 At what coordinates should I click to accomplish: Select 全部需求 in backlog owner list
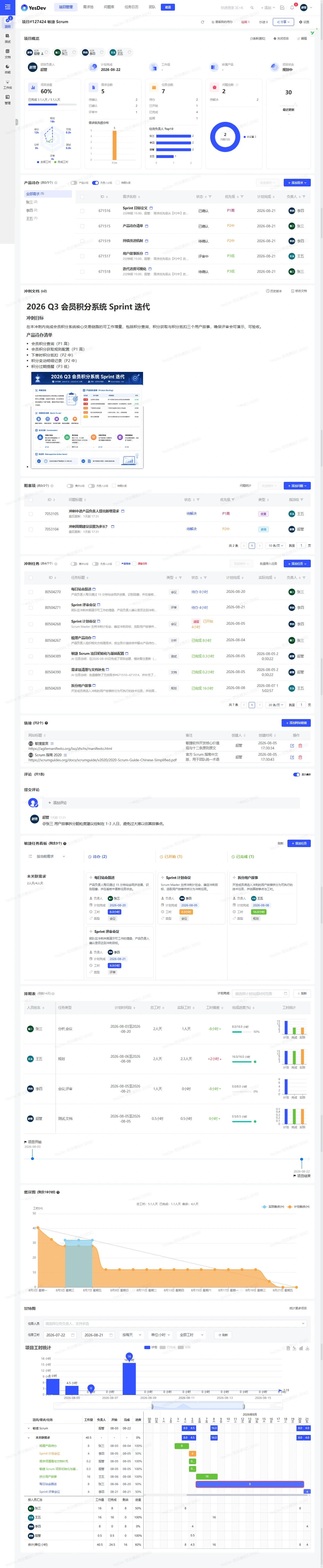[x=48, y=194]
